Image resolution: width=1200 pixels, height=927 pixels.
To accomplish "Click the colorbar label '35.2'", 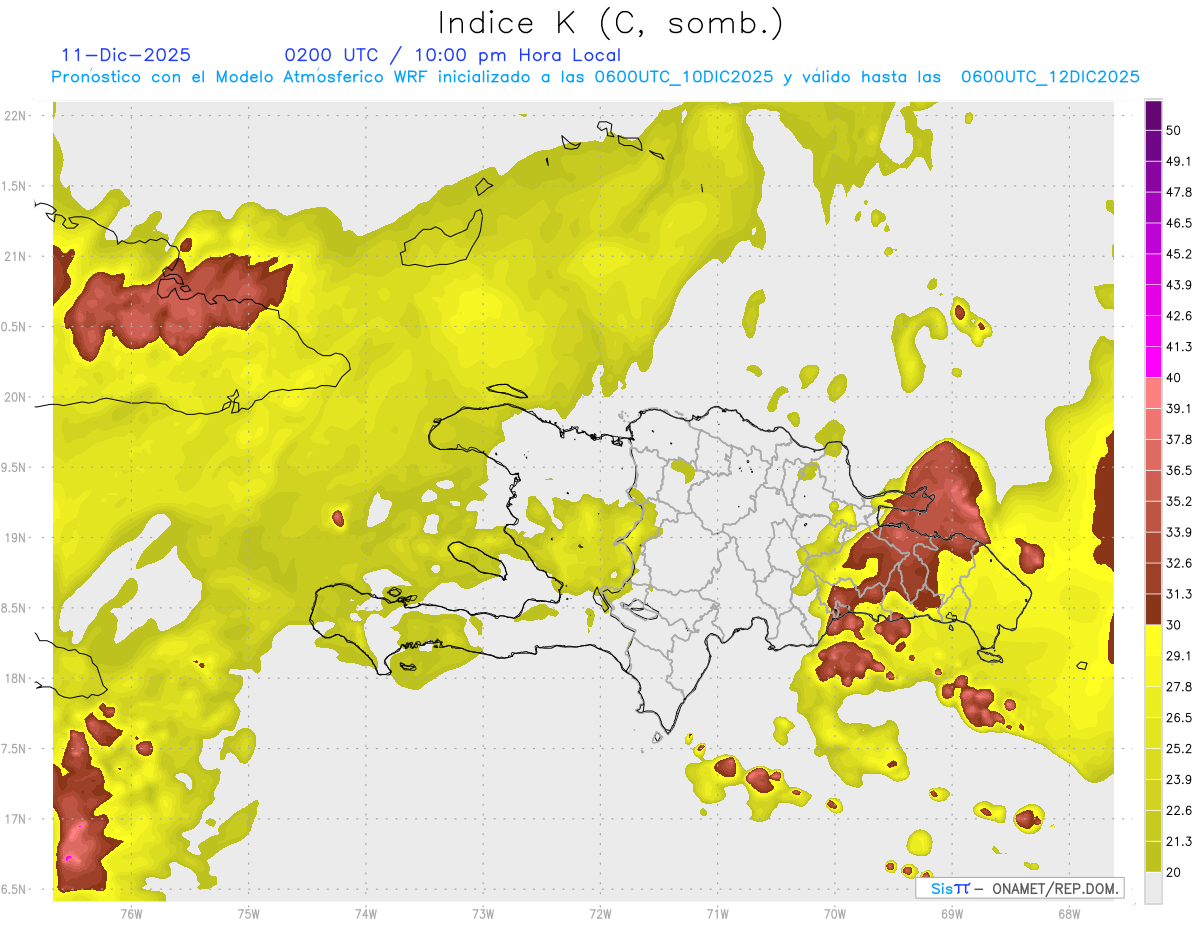I will coord(1179,501).
